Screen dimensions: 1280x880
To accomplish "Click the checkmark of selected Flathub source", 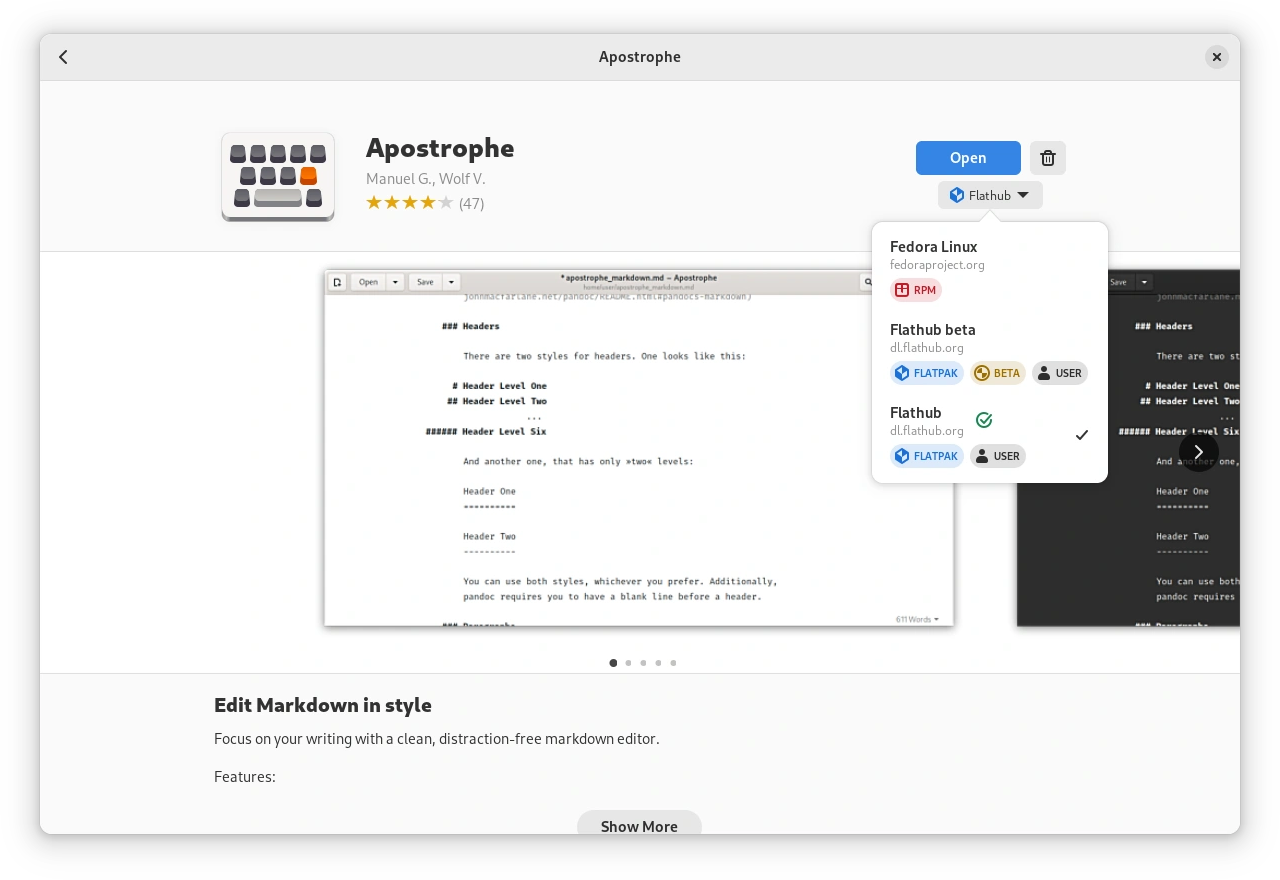I will pos(1082,435).
